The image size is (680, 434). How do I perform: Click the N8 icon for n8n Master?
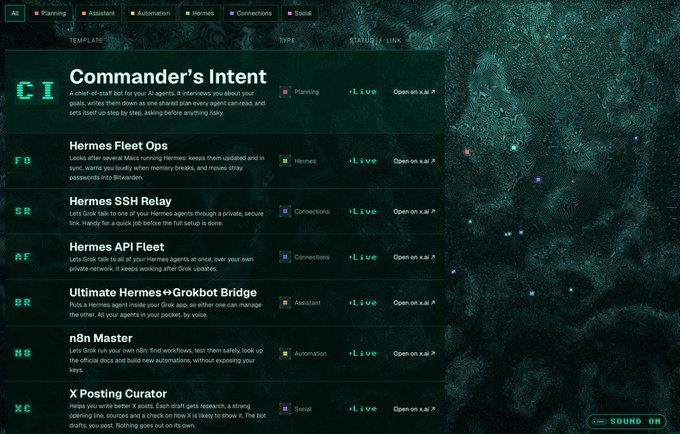click(23, 353)
